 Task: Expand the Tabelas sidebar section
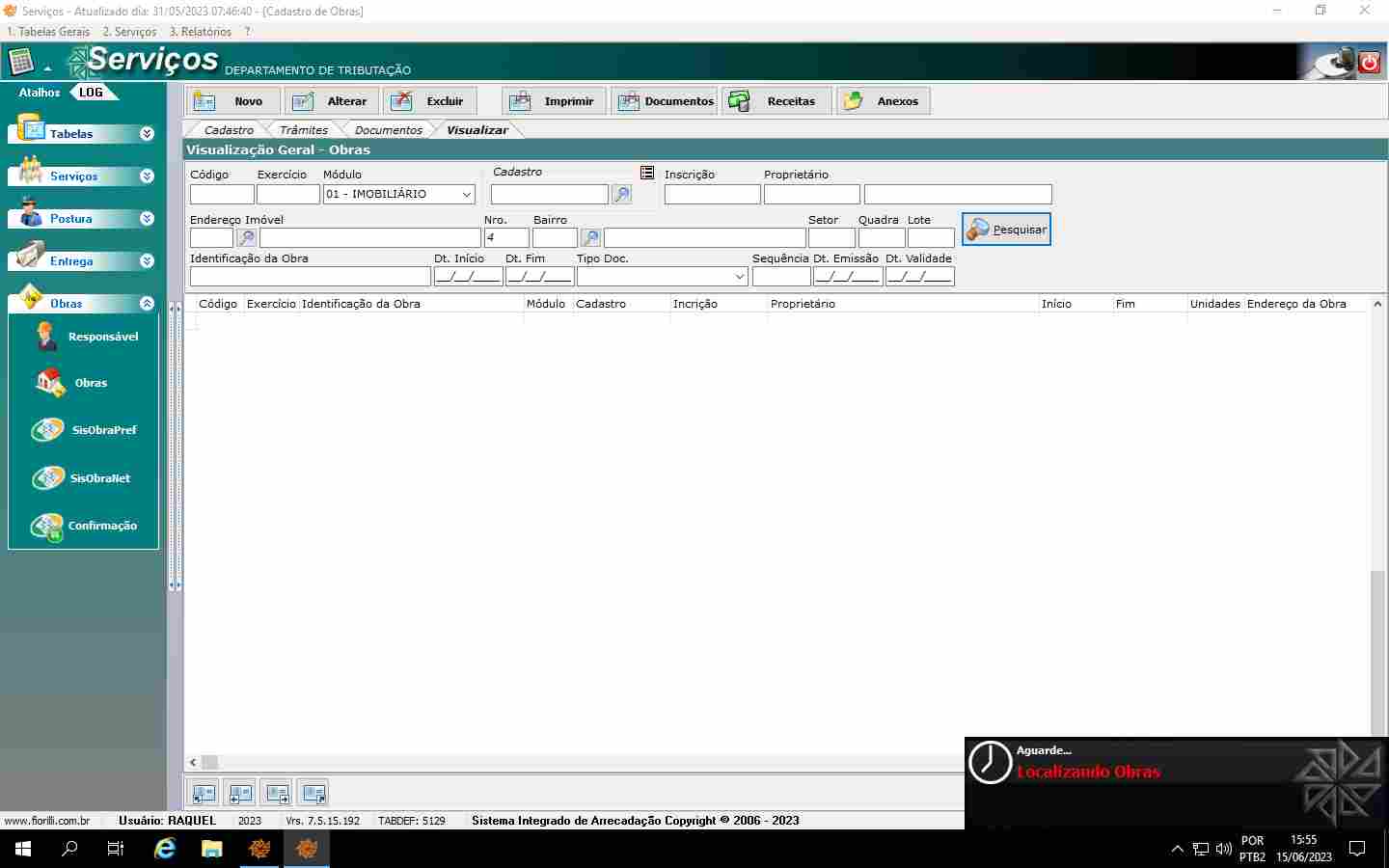pyautogui.click(x=147, y=134)
